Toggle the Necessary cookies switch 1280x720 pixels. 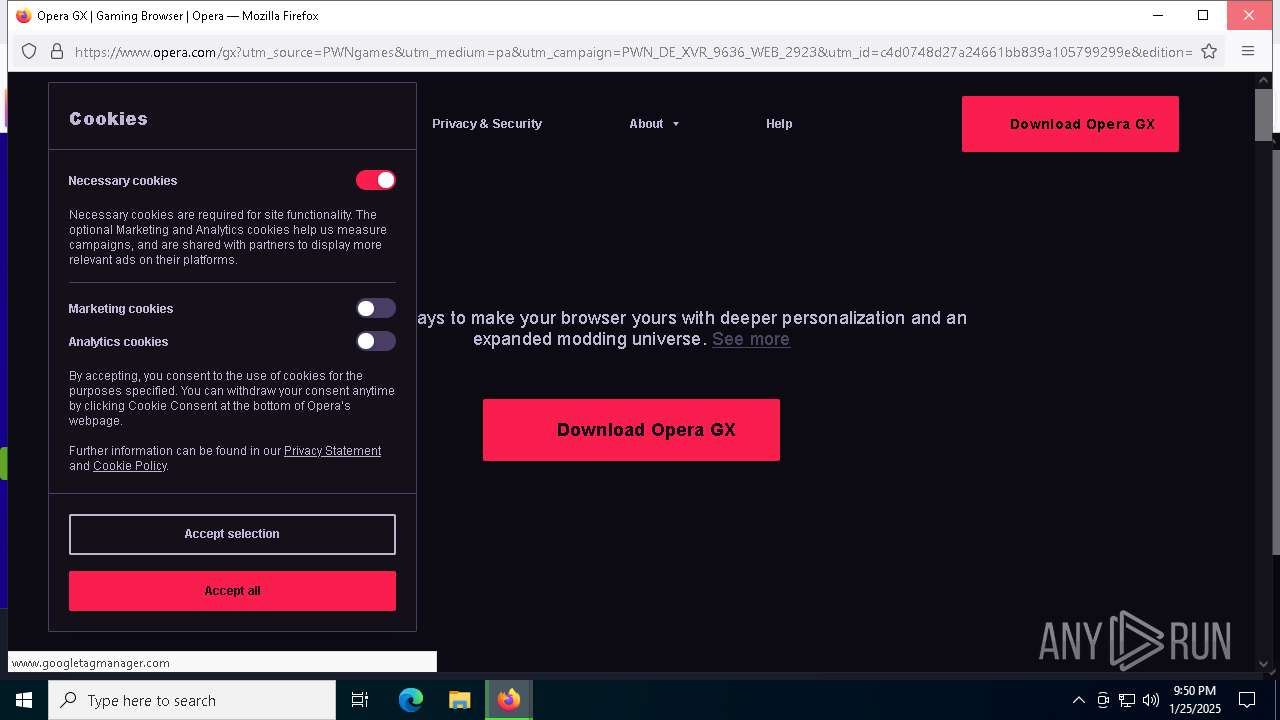376,180
